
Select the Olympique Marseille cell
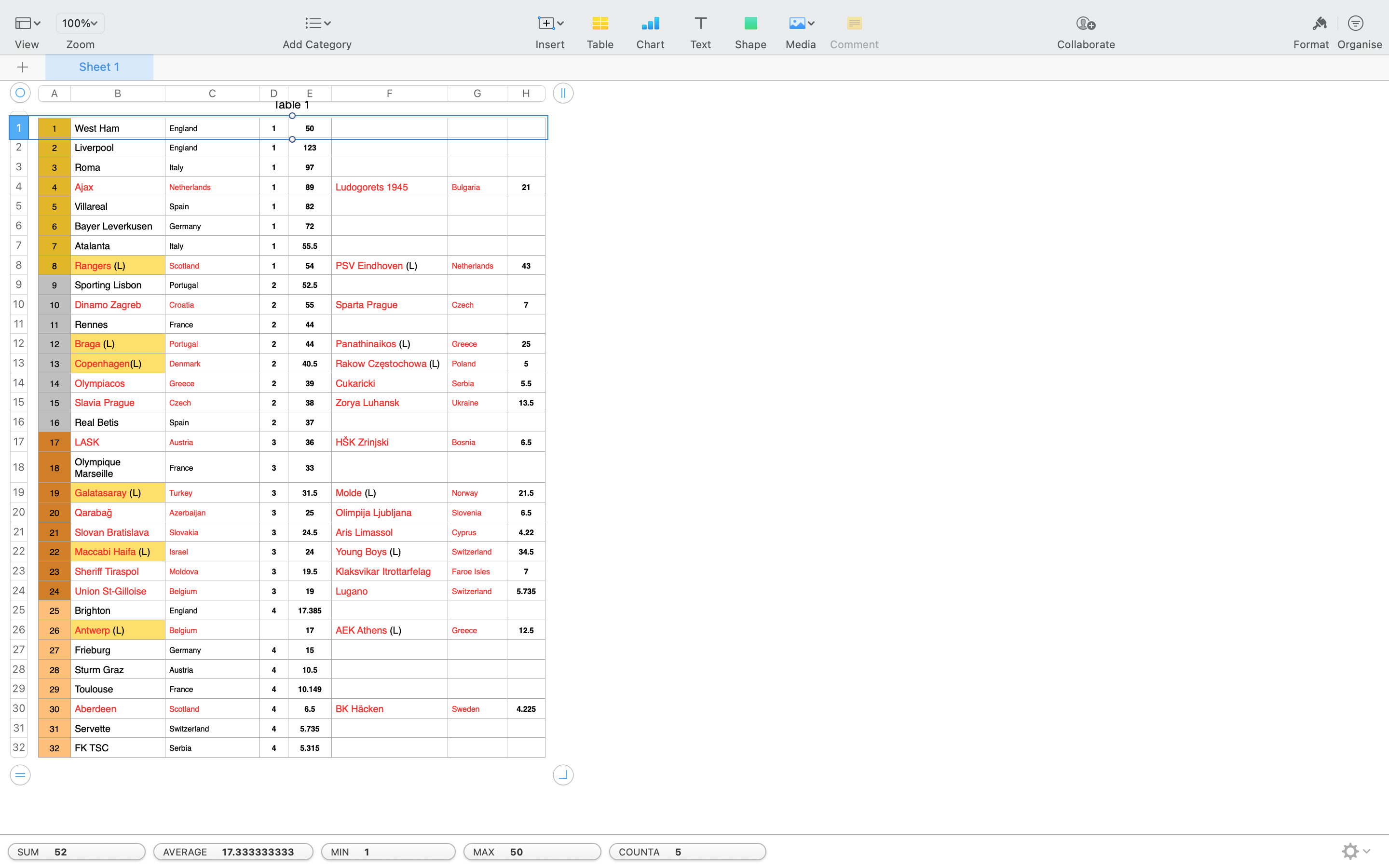[x=118, y=467]
